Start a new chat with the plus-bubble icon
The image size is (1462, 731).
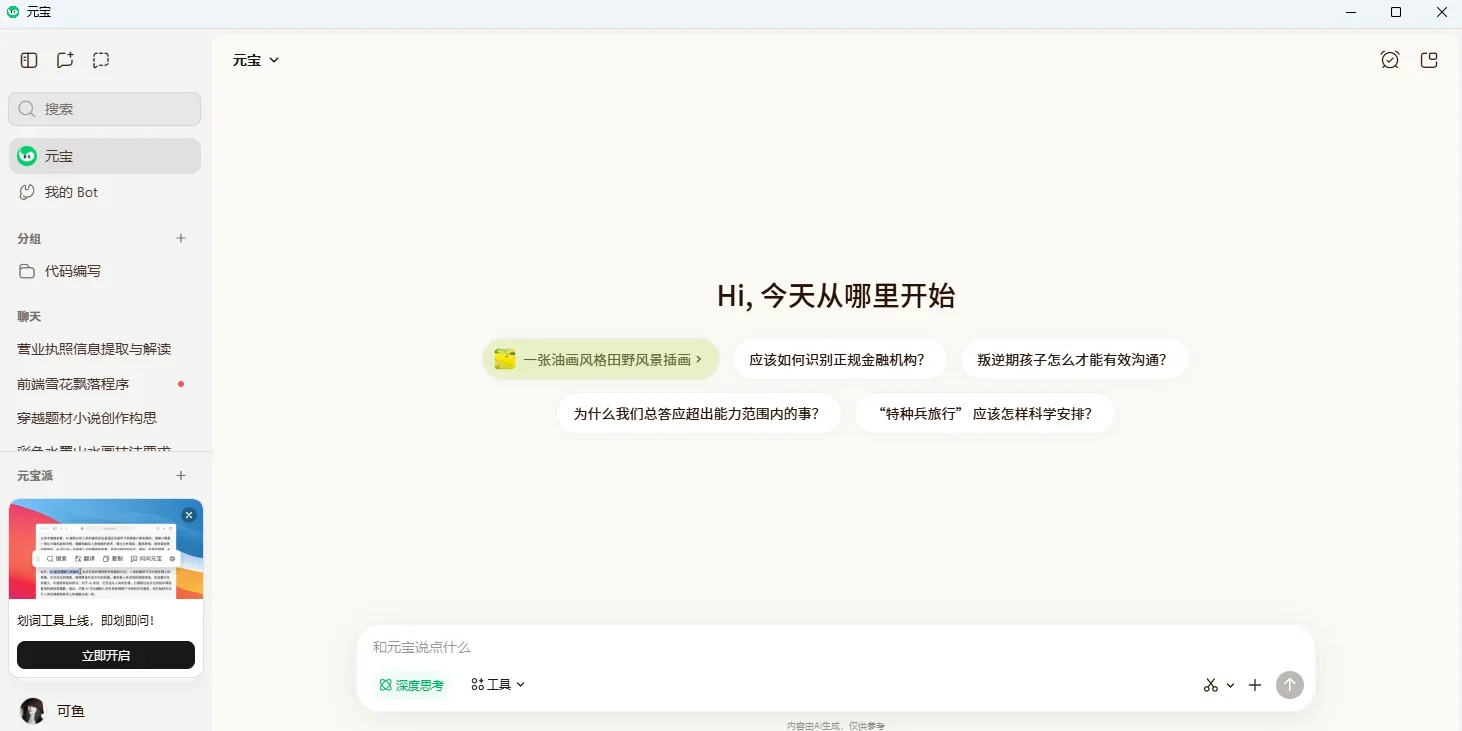(x=65, y=60)
